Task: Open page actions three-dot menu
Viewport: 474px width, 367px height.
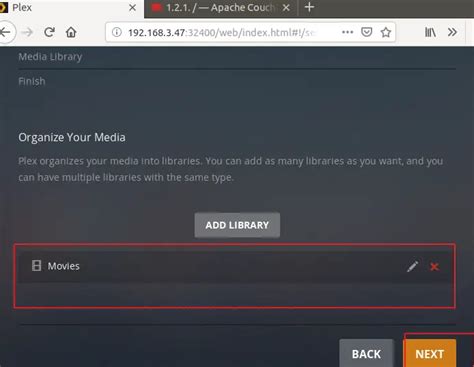Action: coord(347,32)
